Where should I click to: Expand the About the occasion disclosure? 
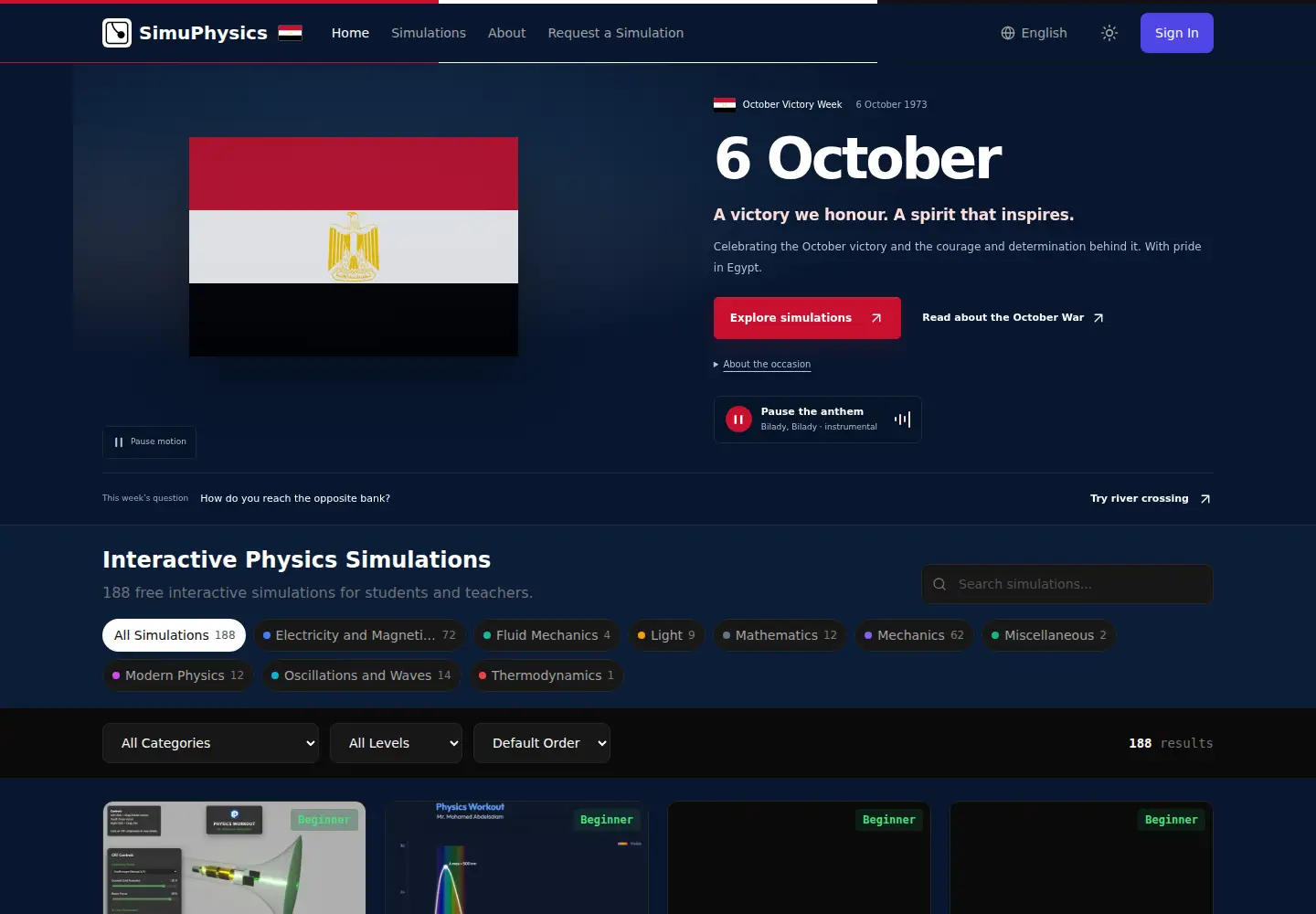(x=762, y=364)
